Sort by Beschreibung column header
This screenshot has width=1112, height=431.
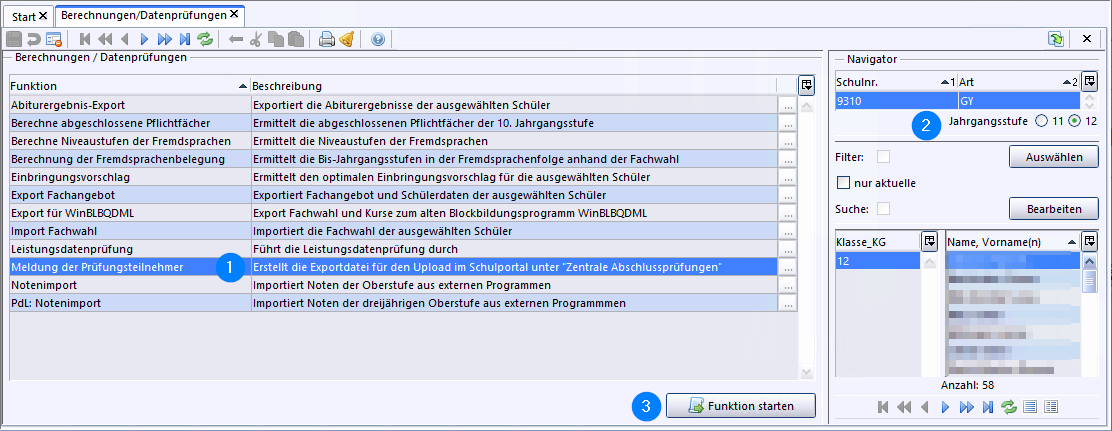coord(514,86)
